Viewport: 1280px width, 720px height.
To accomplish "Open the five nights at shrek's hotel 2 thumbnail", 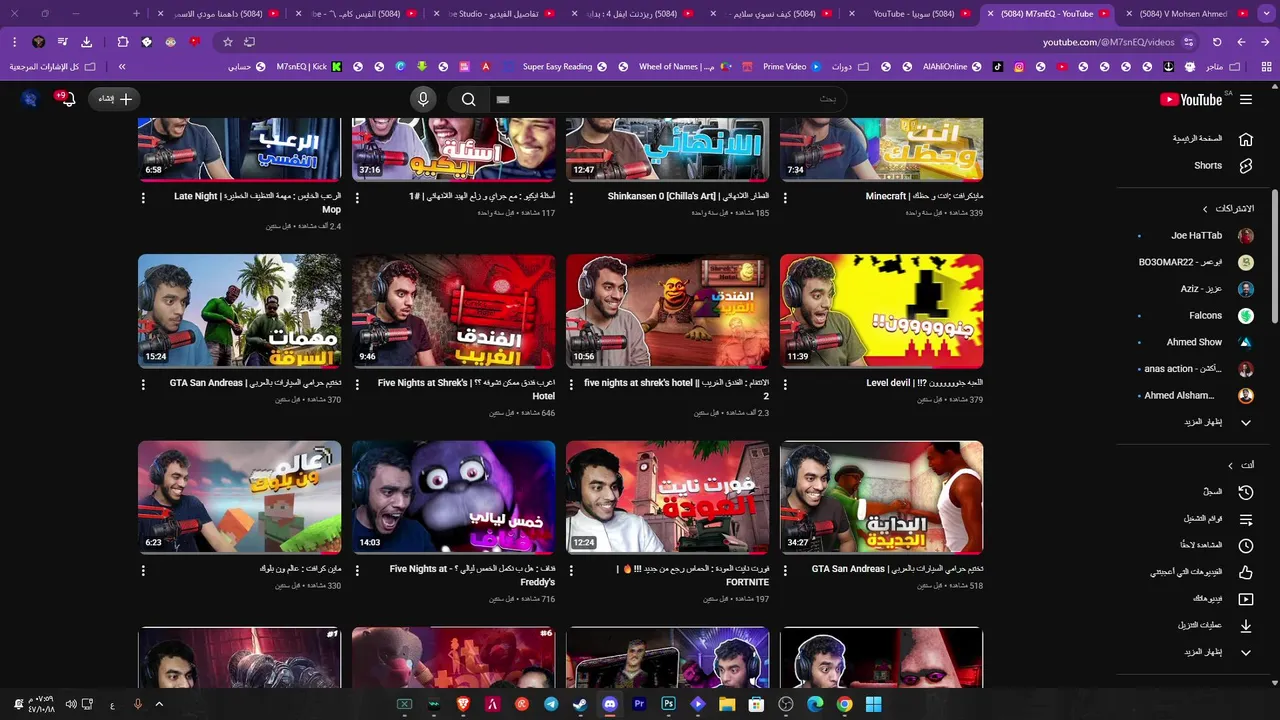I will [668, 311].
